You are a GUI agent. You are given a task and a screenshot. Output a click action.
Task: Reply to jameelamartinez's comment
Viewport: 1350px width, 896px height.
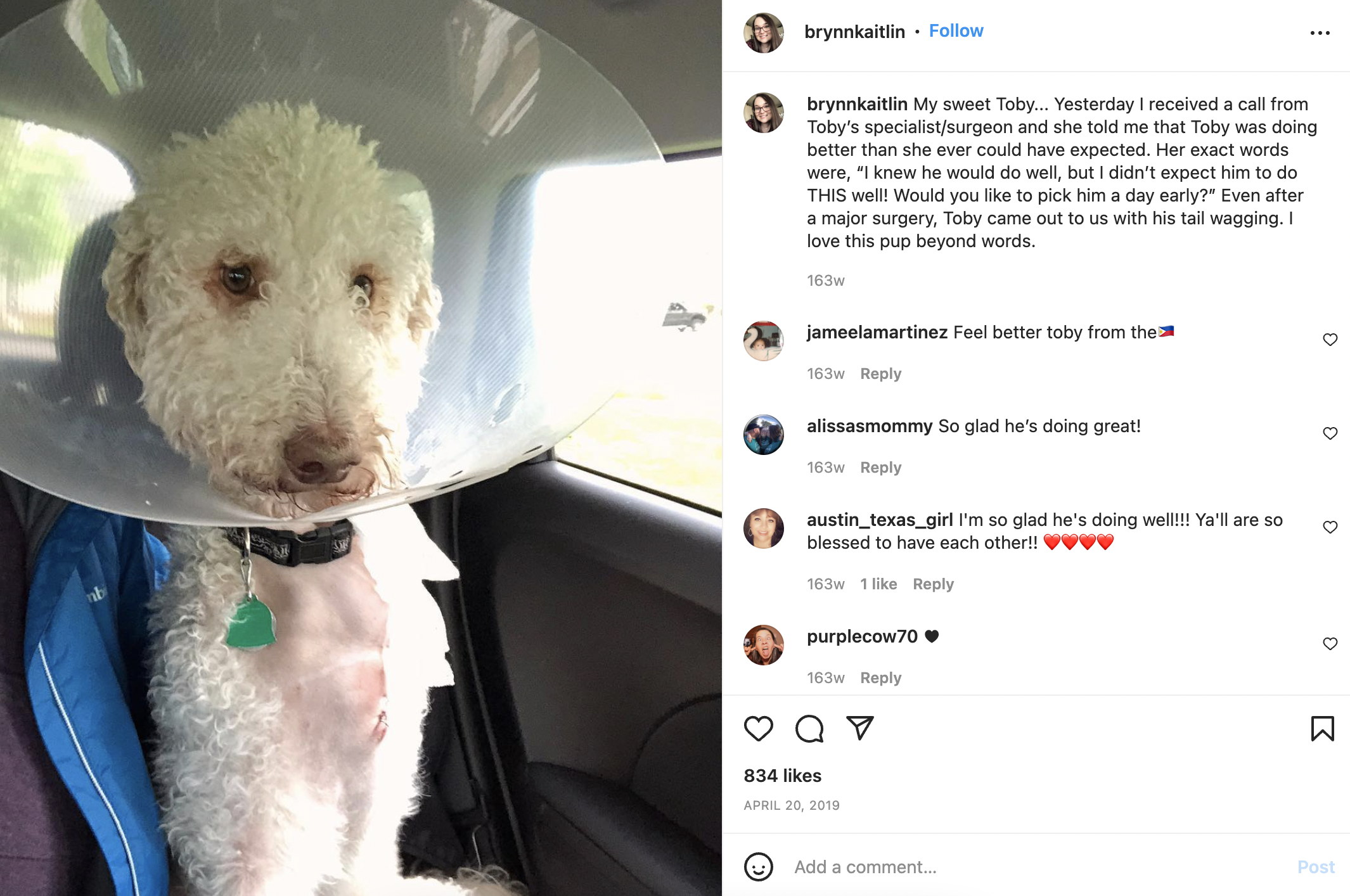pyautogui.click(x=880, y=374)
